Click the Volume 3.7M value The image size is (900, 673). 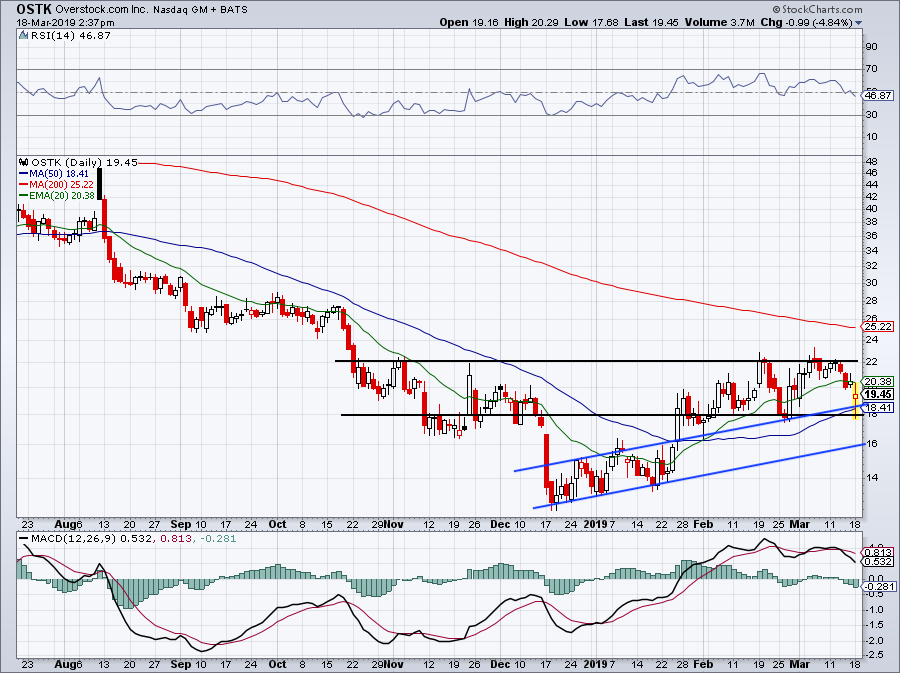tap(719, 22)
